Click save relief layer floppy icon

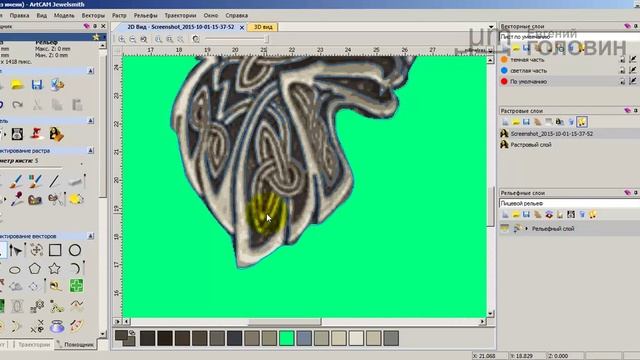point(527,214)
